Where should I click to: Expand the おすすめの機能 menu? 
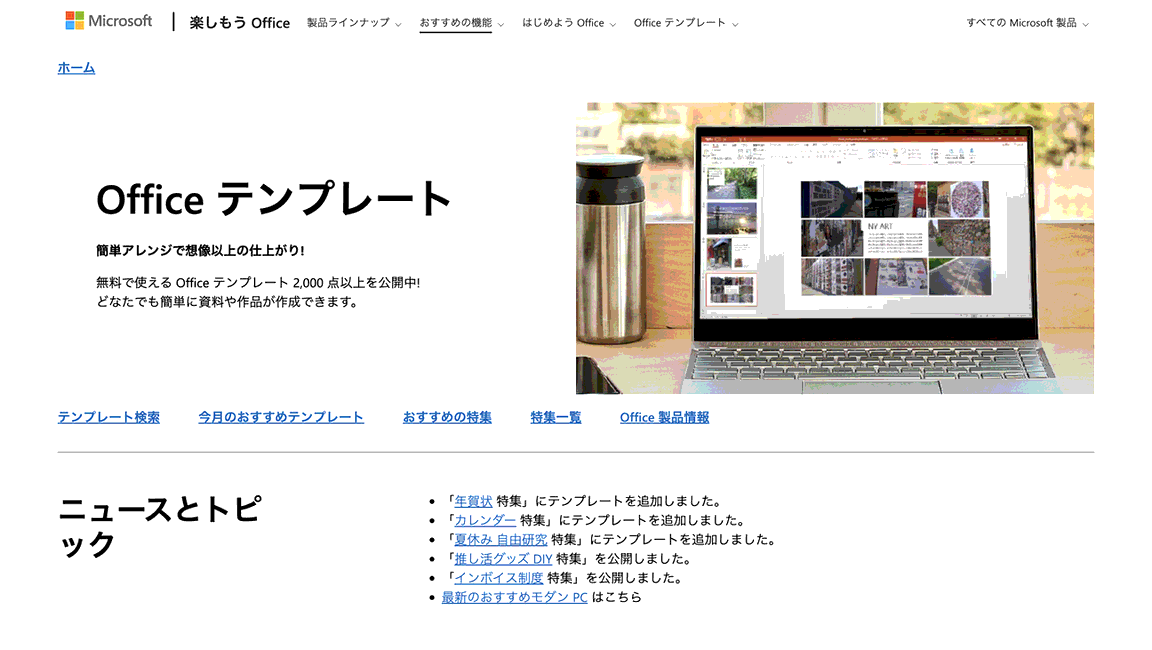(461, 23)
